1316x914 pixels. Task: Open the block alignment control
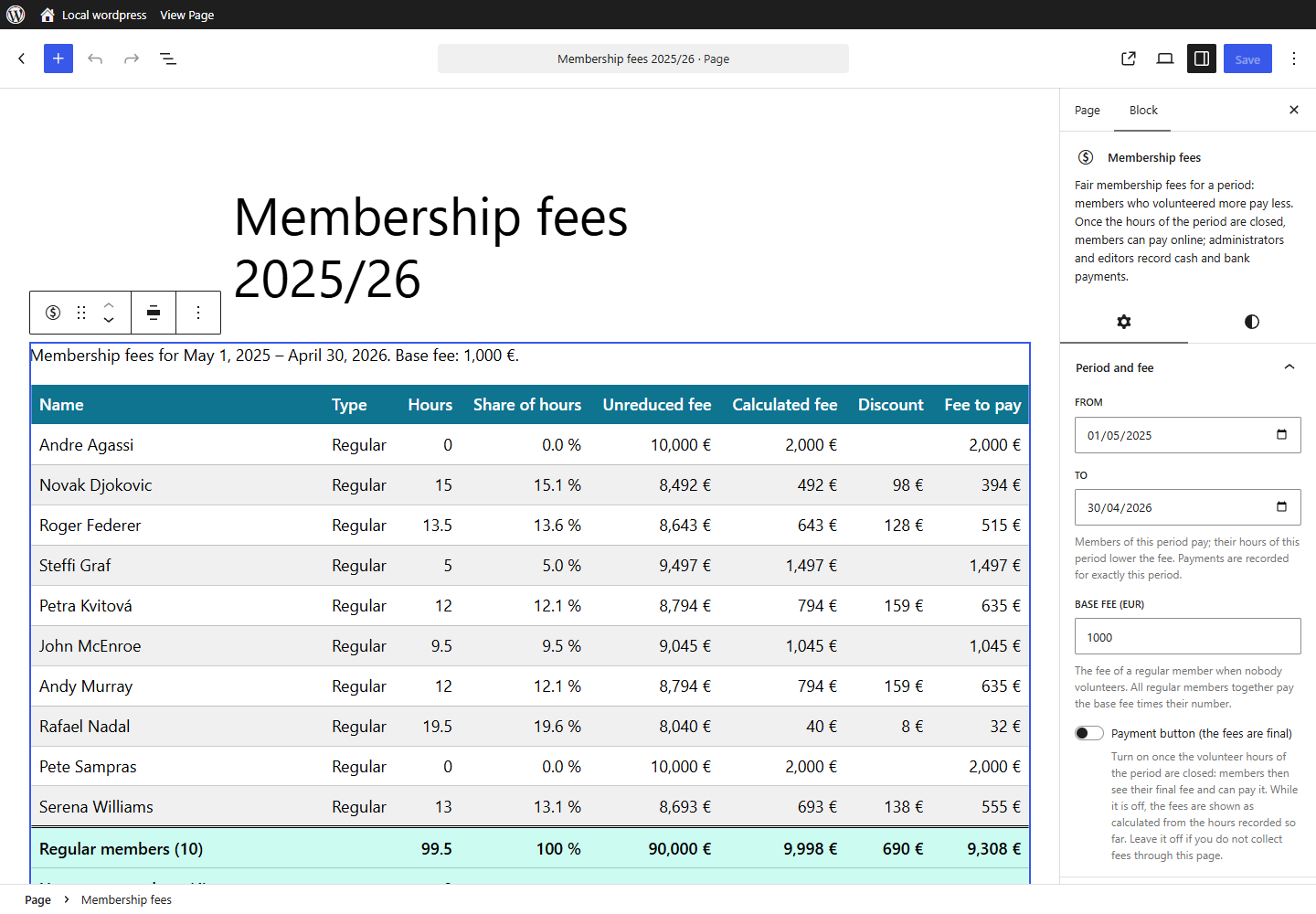[154, 313]
